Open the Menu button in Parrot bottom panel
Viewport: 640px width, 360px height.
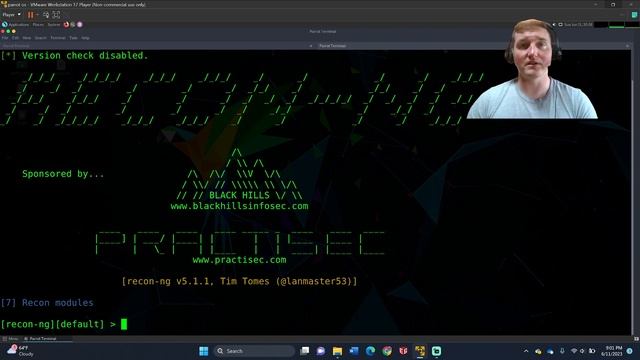click(10, 339)
